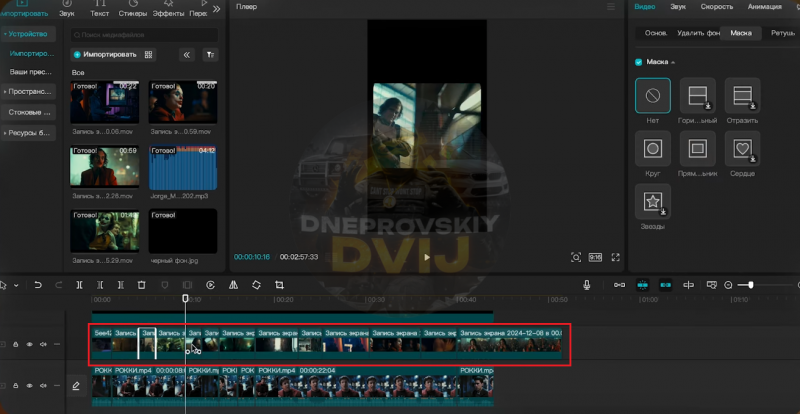The height and width of the screenshot is (414, 800).
Task: Mute the Запись экрана track audio
Action: click(43, 345)
